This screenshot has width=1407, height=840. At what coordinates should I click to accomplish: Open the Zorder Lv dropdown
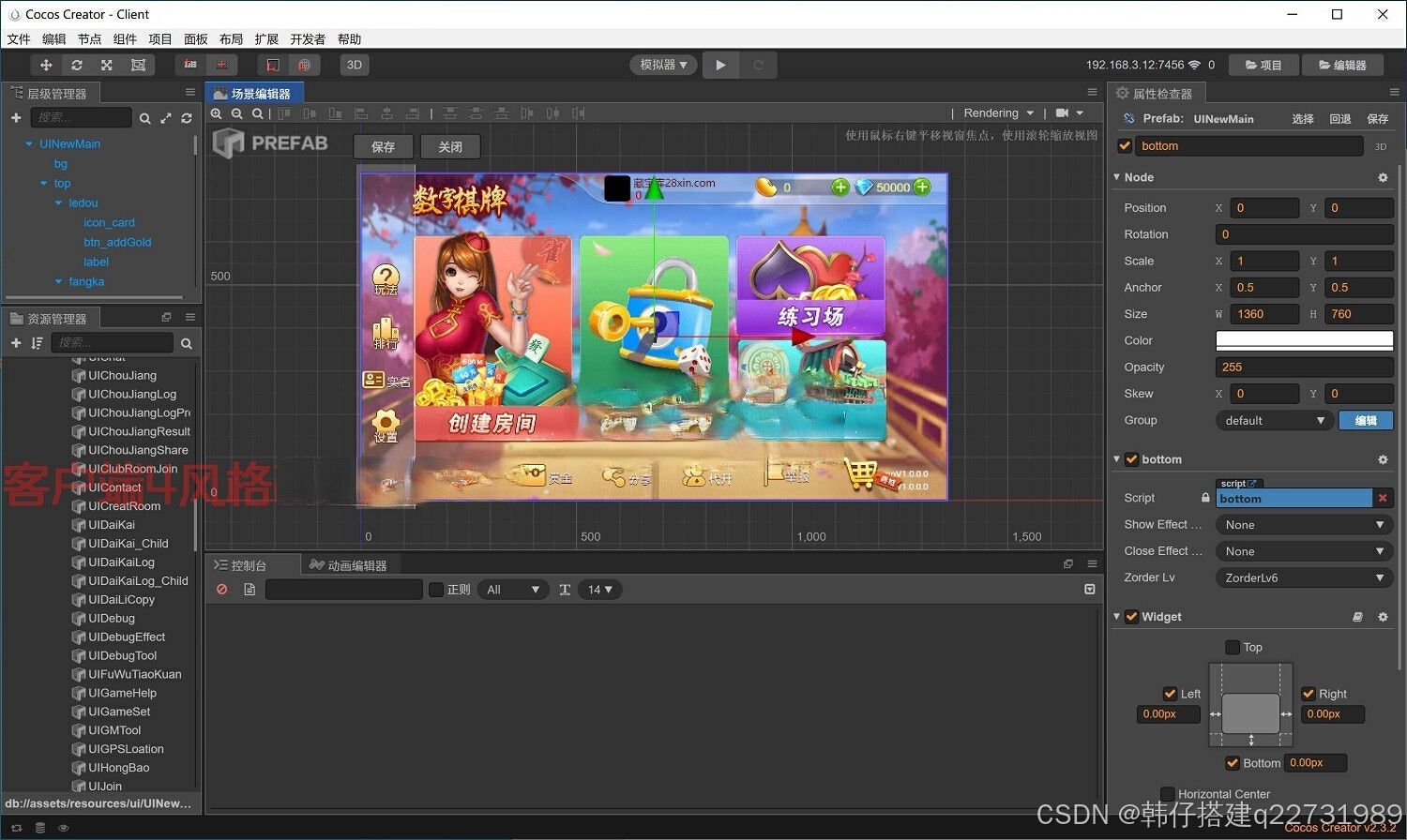coord(1304,577)
